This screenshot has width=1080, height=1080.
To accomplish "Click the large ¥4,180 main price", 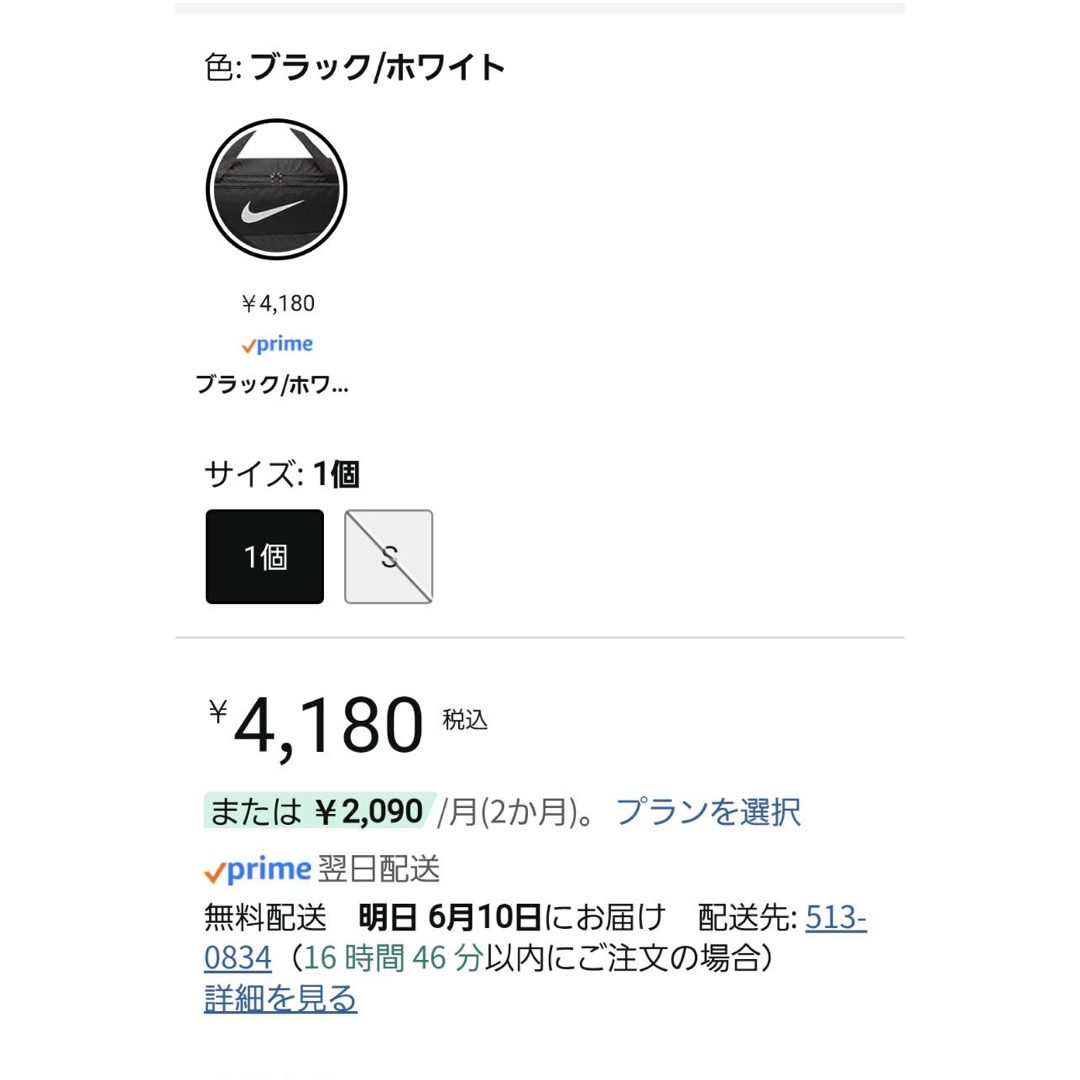I will click(x=316, y=727).
